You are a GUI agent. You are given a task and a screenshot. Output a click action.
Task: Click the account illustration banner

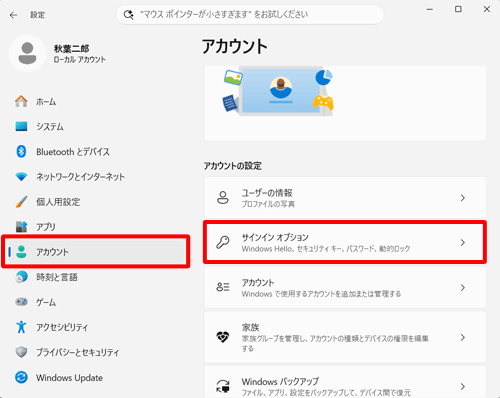345,103
